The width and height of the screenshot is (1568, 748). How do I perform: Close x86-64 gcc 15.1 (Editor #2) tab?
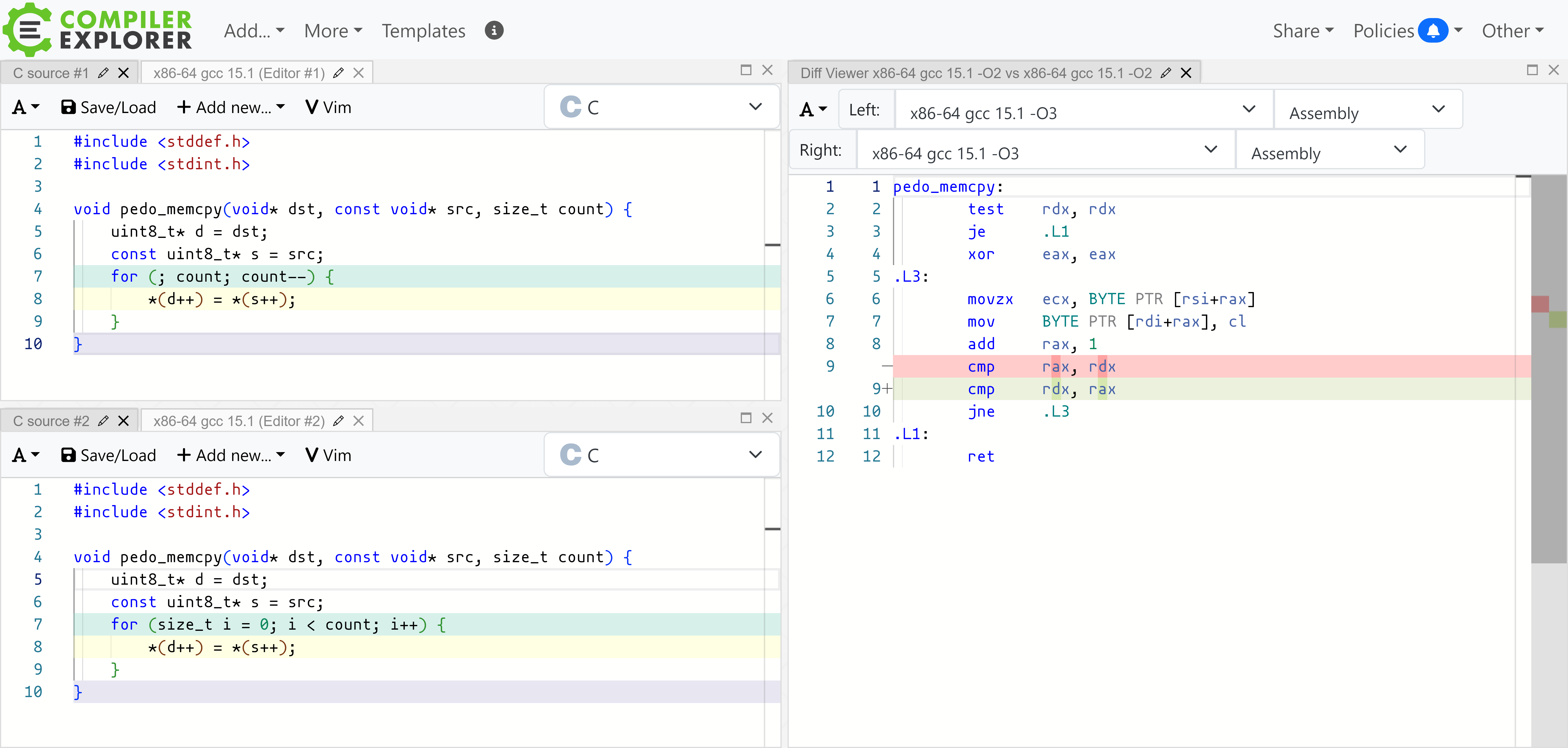coord(359,421)
